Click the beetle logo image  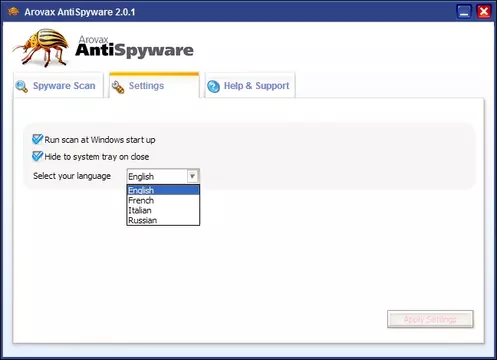(x=42, y=47)
